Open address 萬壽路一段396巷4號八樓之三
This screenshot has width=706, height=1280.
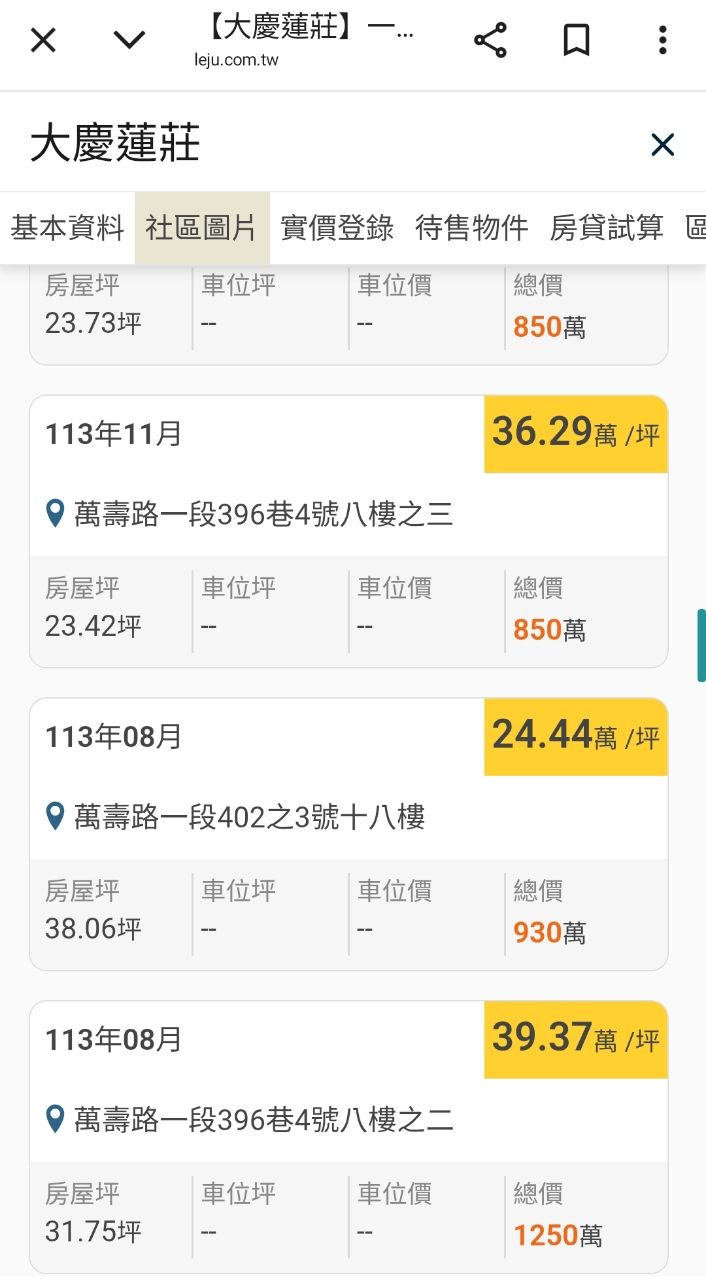263,515
